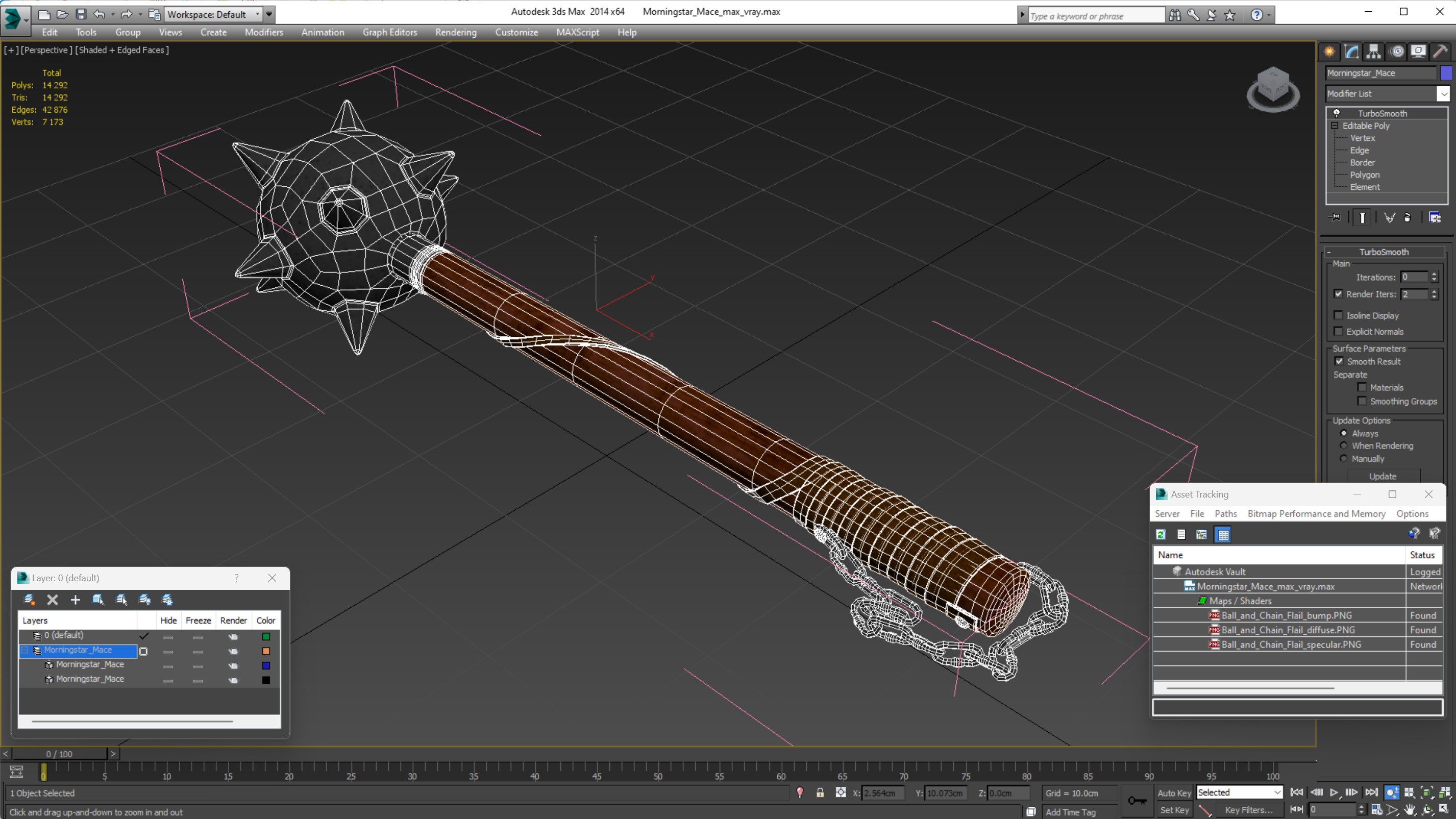The height and width of the screenshot is (819, 1456).
Task: Open the Hierarchy command panel tab
Action: point(1373,52)
